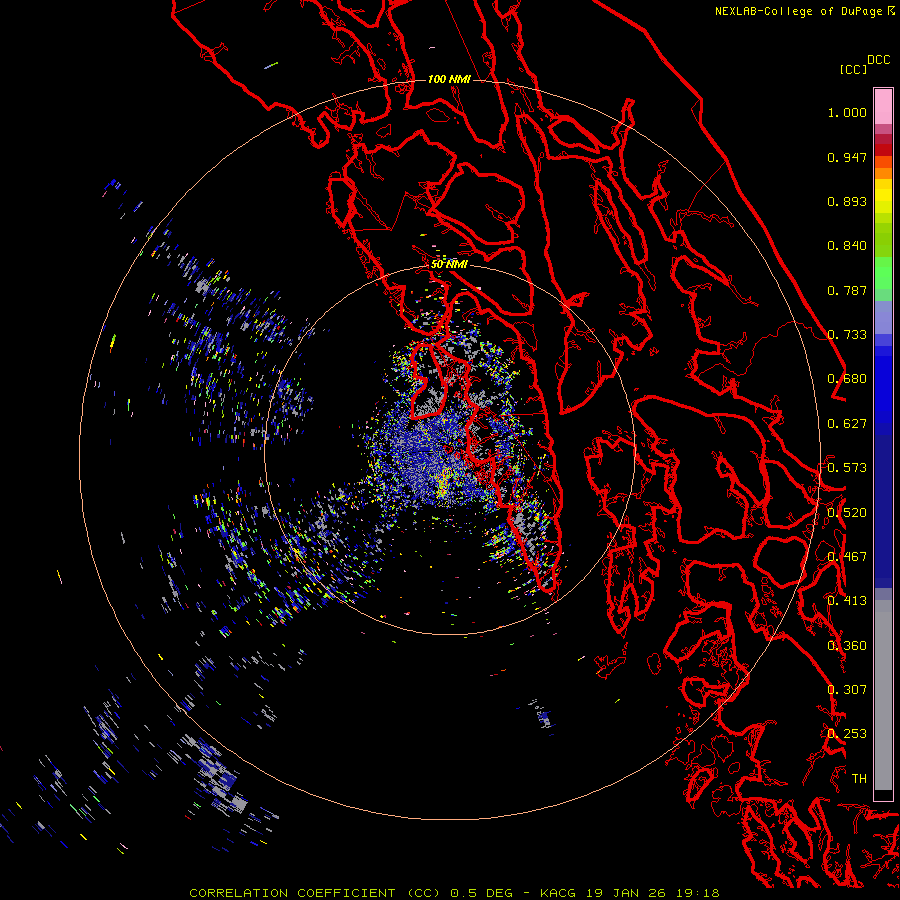900x900 pixels.
Task: Click the TH threshold label on the scale
Action: [859, 779]
